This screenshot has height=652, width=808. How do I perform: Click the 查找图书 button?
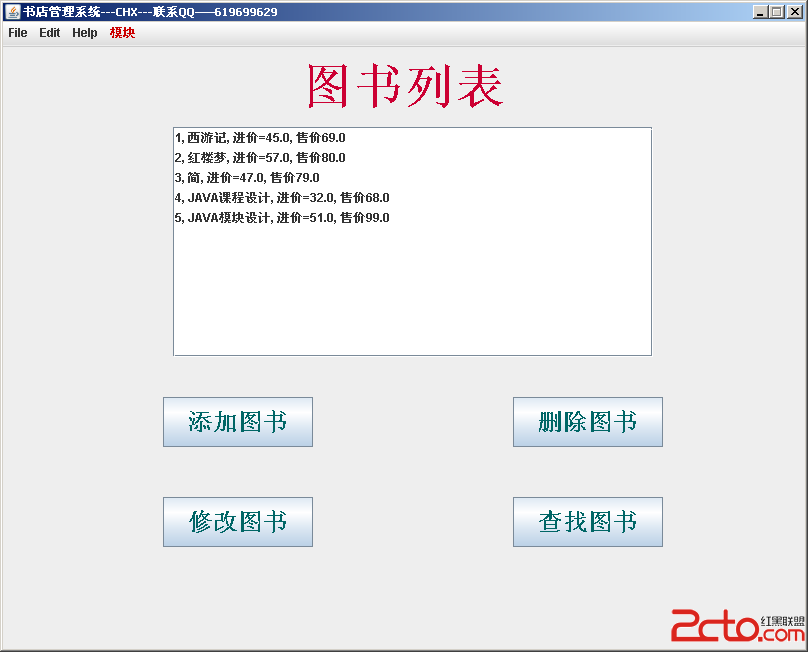588,522
